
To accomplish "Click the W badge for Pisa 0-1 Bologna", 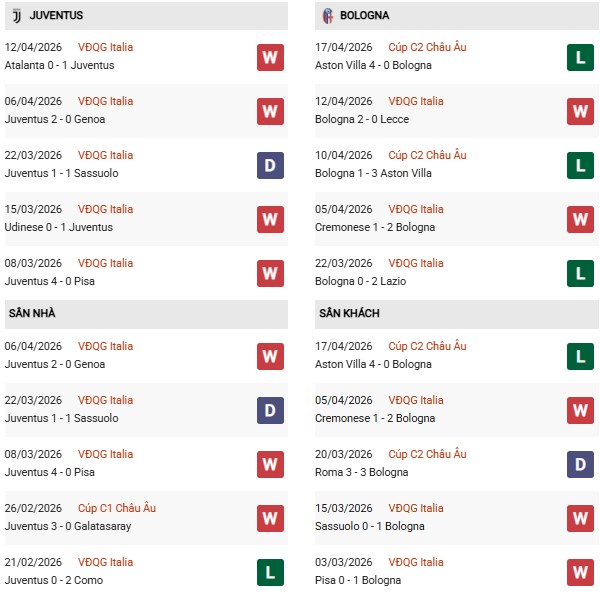I will click(x=580, y=572).
